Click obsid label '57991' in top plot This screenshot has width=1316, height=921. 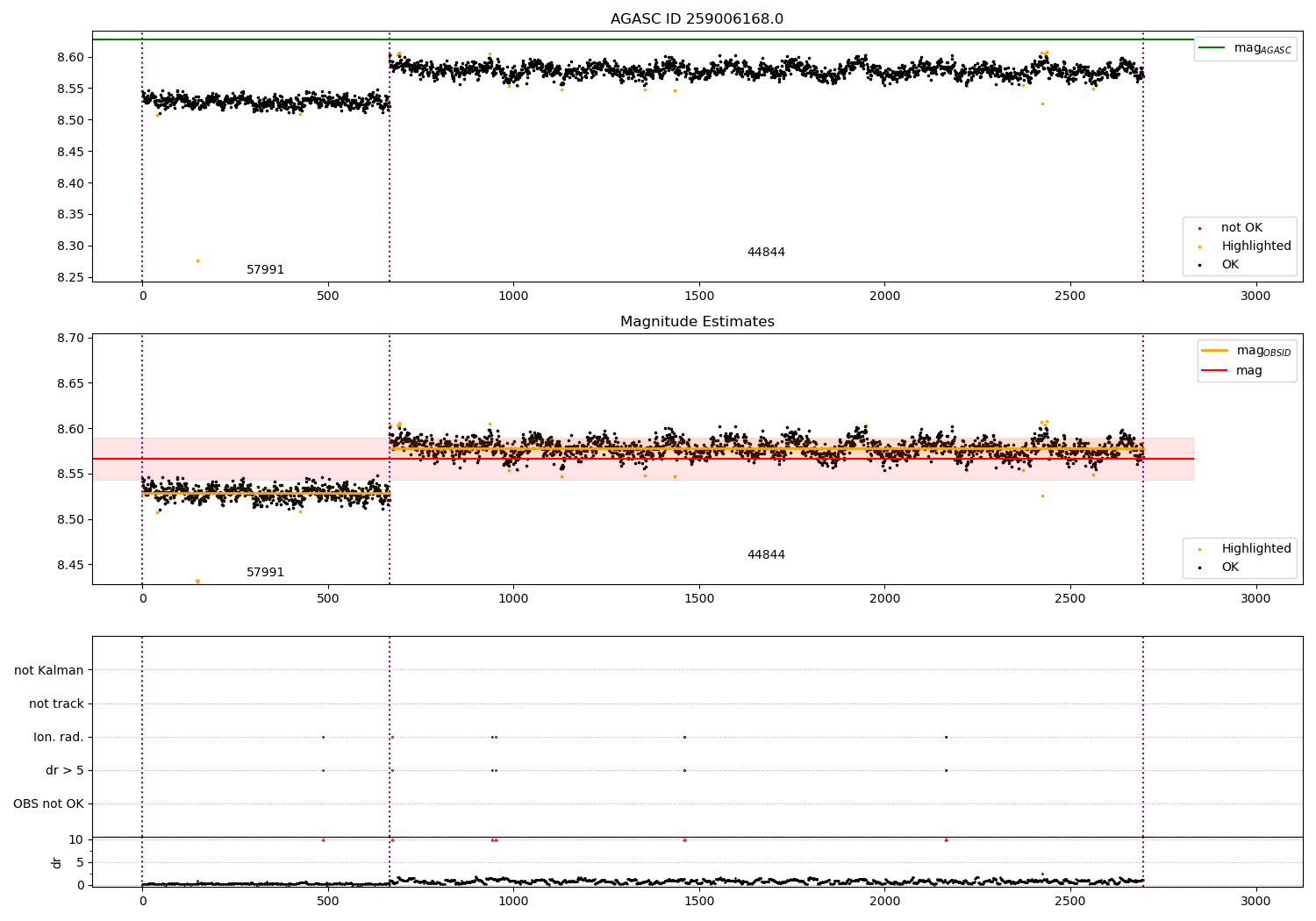tap(265, 270)
